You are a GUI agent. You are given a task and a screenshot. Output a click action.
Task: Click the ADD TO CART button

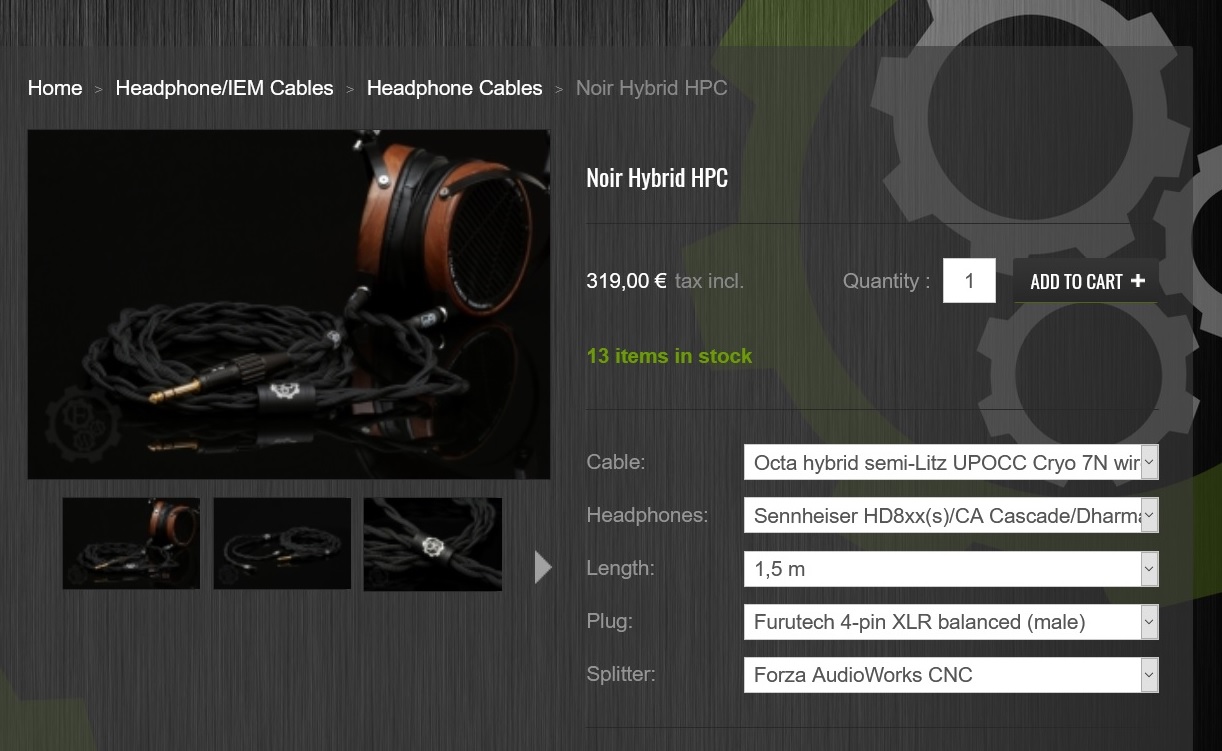(1086, 281)
